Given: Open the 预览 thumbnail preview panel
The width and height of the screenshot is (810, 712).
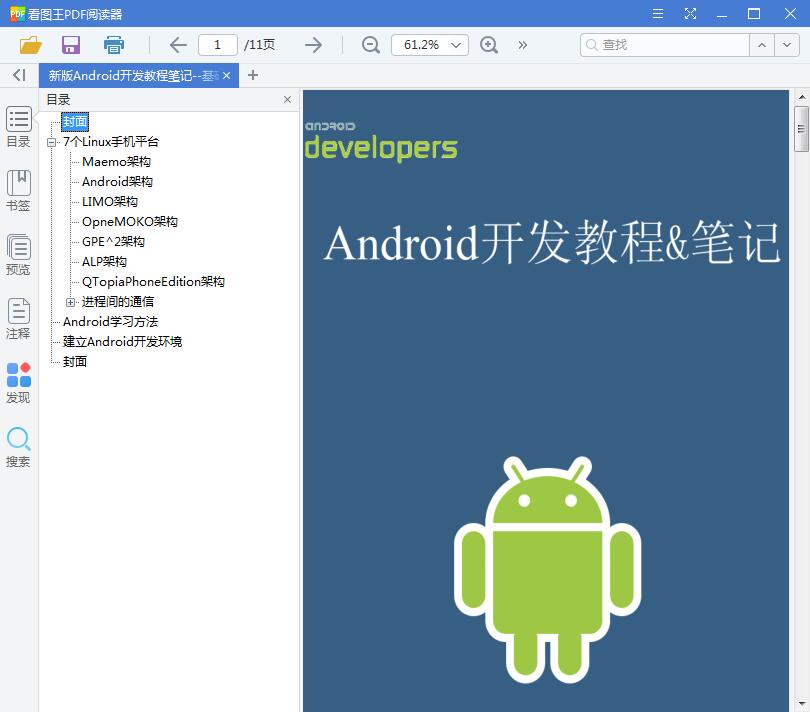Looking at the screenshot, I should pyautogui.click(x=18, y=250).
